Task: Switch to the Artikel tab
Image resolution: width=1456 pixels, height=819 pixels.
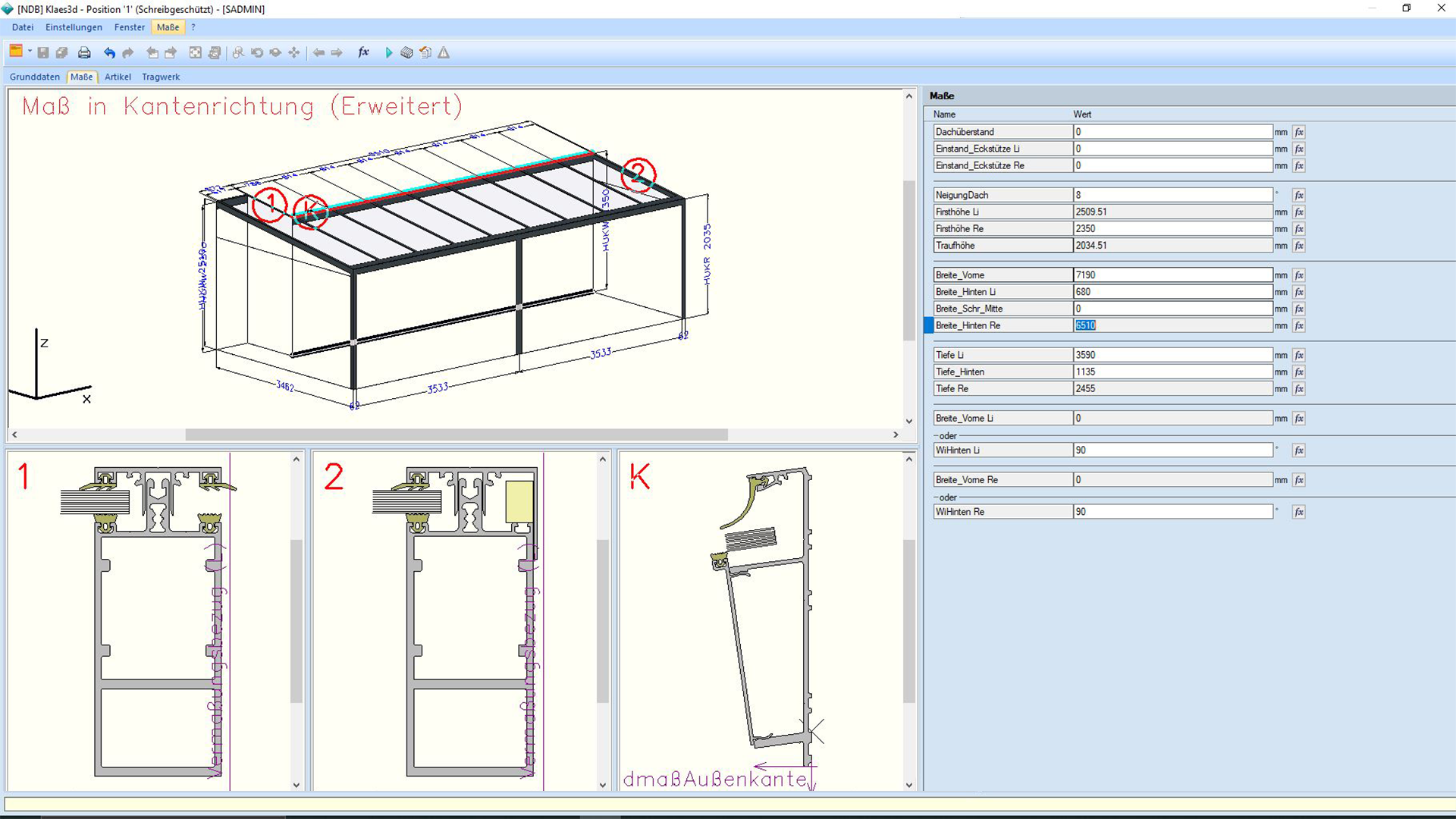Action: click(118, 77)
